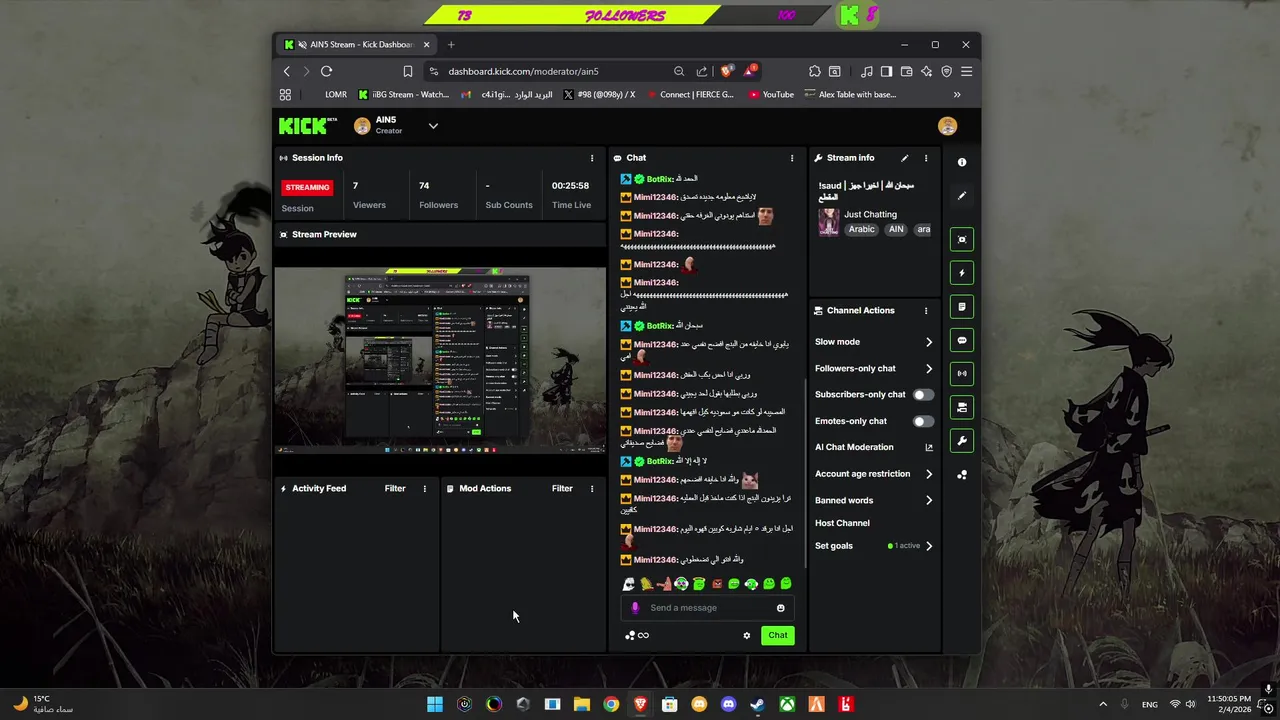Open the #98 X bookmark

coord(599,95)
